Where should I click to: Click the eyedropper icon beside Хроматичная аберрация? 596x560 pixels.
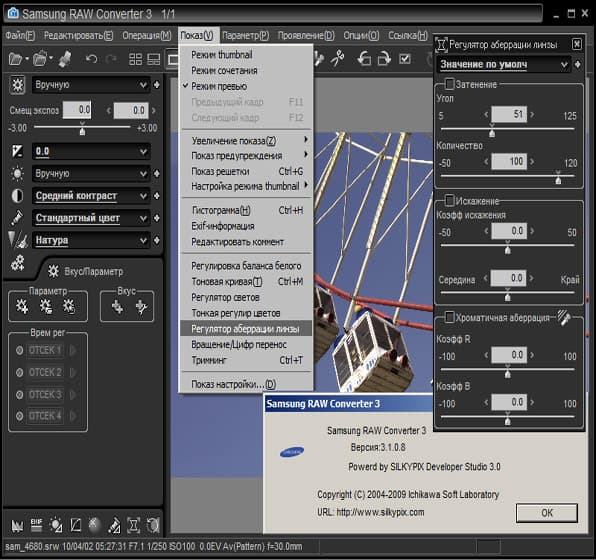(x=564, y=317)
